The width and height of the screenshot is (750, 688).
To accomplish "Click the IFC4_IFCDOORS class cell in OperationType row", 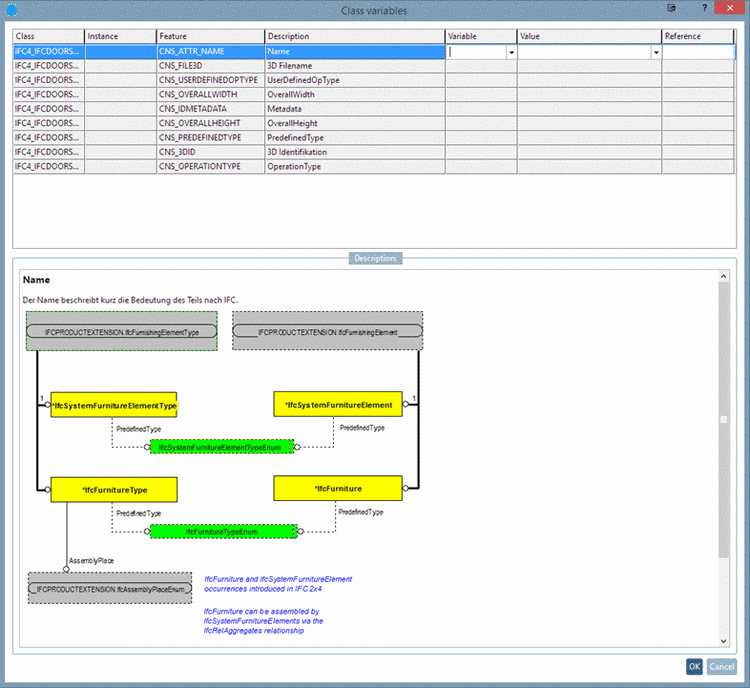I will (x=48, y=166).
